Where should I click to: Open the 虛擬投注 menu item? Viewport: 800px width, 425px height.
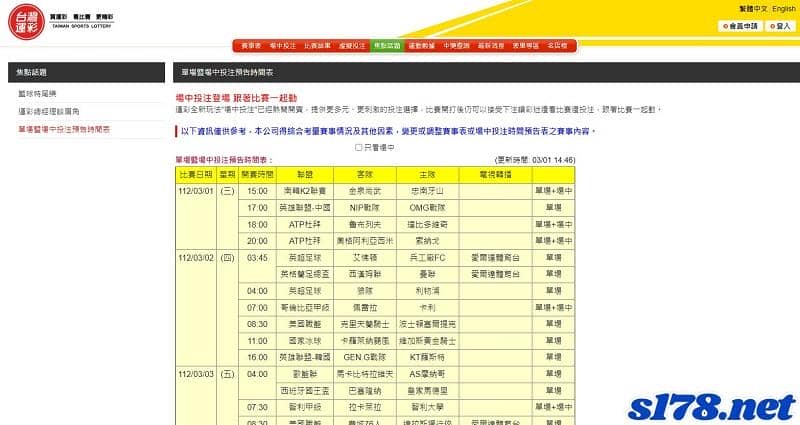(x=352, y=46)
